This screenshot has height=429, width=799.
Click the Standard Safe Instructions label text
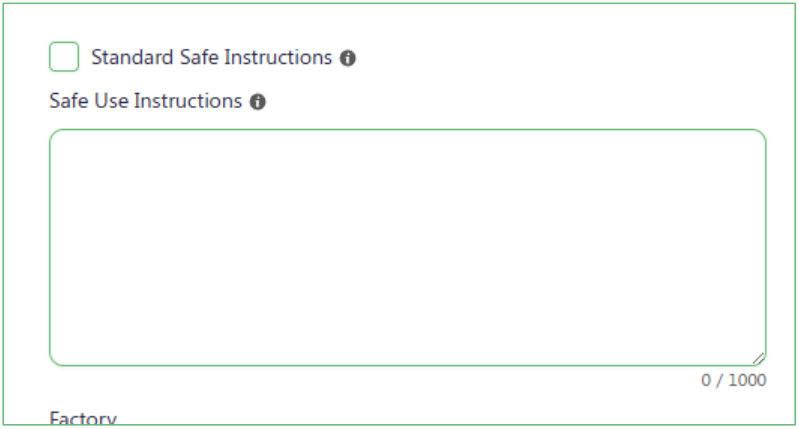point(211,57)
